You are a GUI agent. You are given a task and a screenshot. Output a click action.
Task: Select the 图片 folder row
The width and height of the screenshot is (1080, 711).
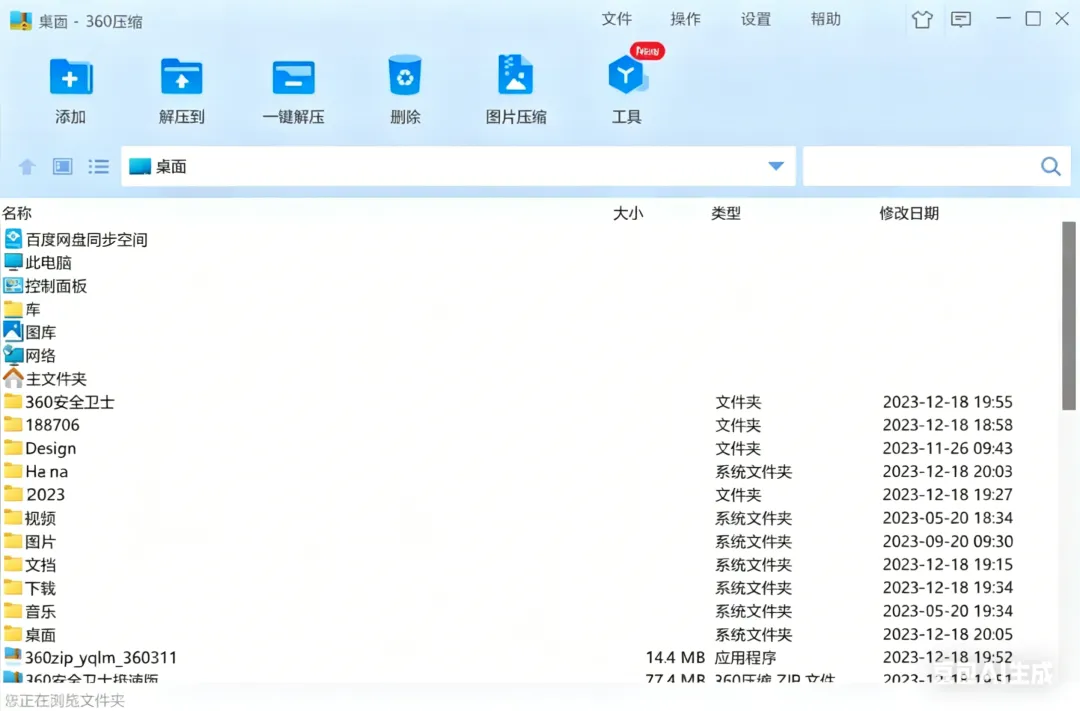tap(529, 541)
